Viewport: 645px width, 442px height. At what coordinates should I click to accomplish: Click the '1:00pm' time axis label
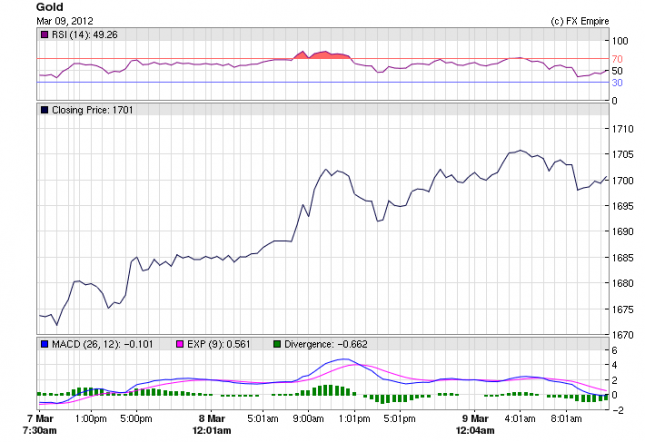(90, 419)
